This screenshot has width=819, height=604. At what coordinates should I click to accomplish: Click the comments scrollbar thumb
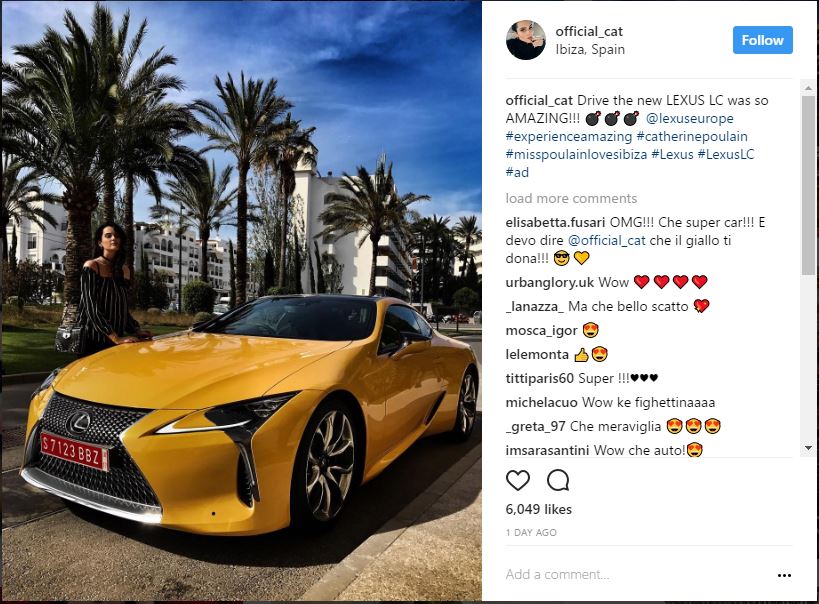pyautogui.click(x=808, y=184)
